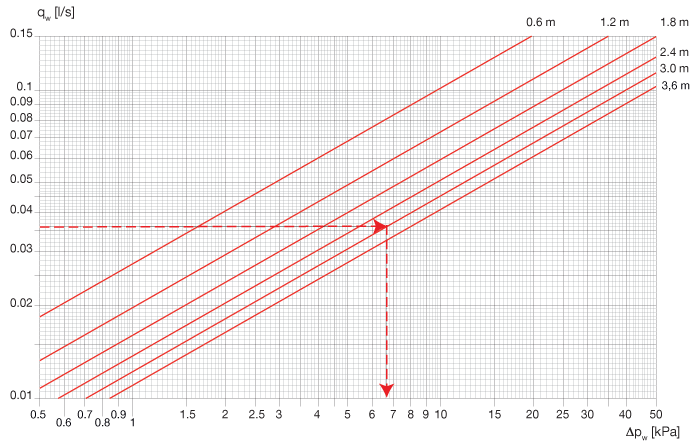
Task: Click the 40 x-axis tick label
Action: pyautogui.click(x=625, y=415)
